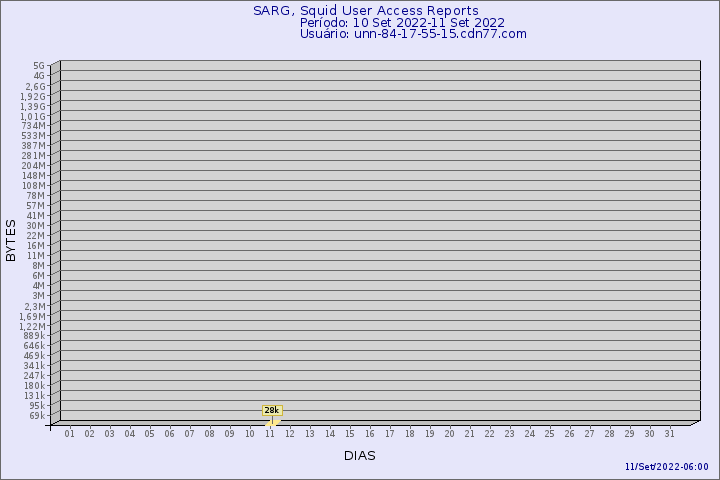The image size is (720, 480).
Task: Click the 131k y-axis tick label
Action: (34, 395)
